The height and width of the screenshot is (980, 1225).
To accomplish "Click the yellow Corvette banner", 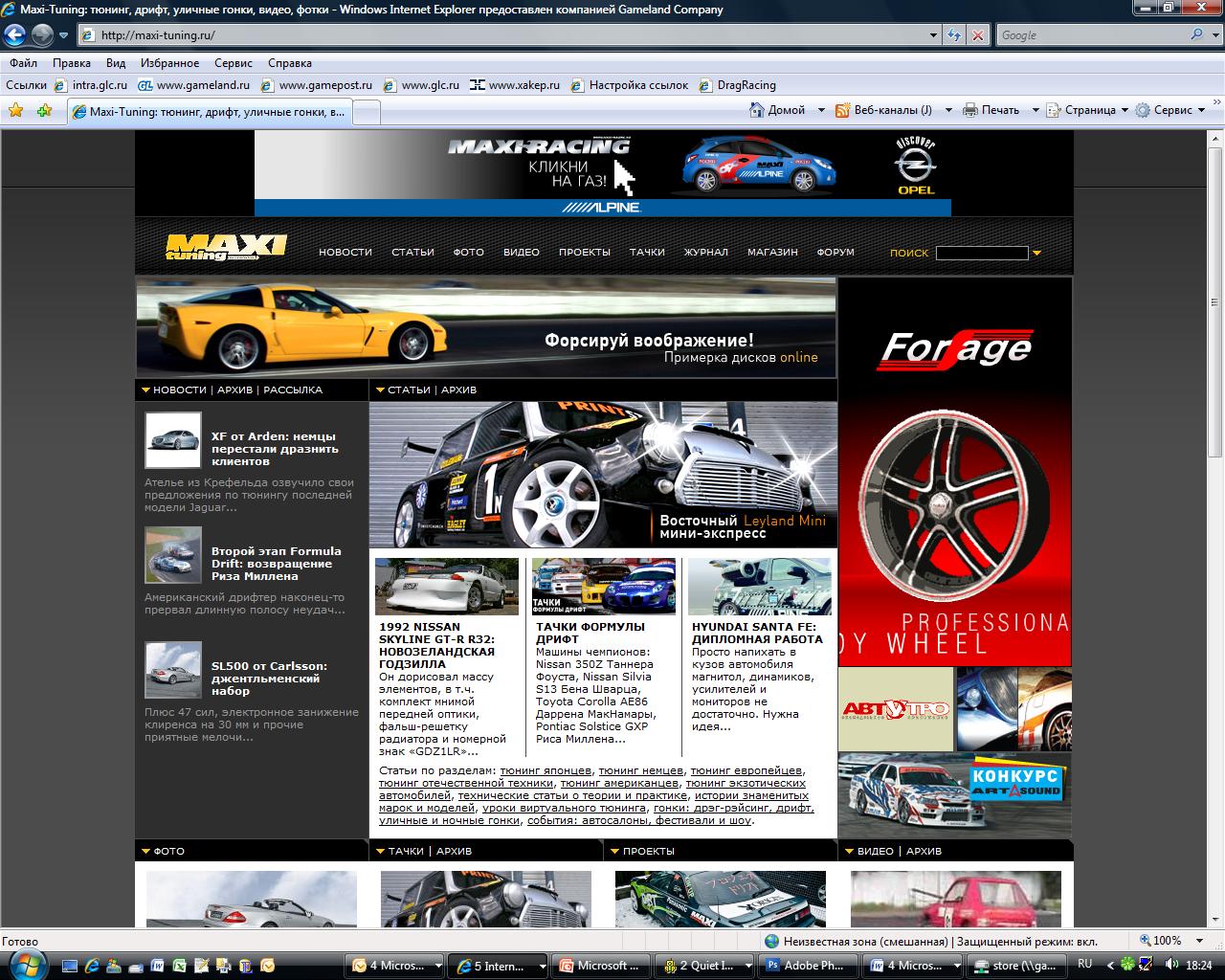I will [x=485, y=327].
